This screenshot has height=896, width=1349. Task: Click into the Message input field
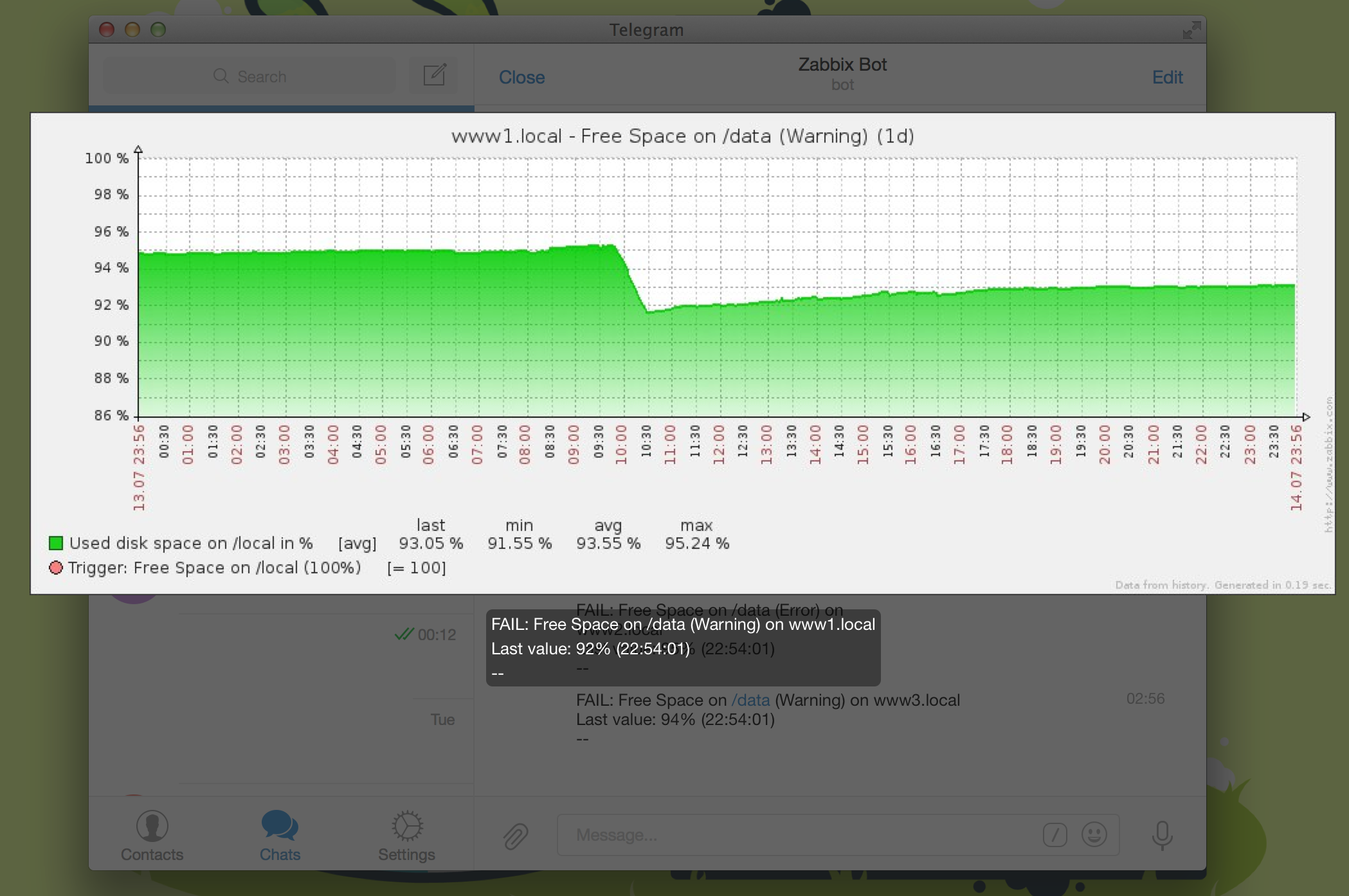pyautogui.click(x=797, y=835)
